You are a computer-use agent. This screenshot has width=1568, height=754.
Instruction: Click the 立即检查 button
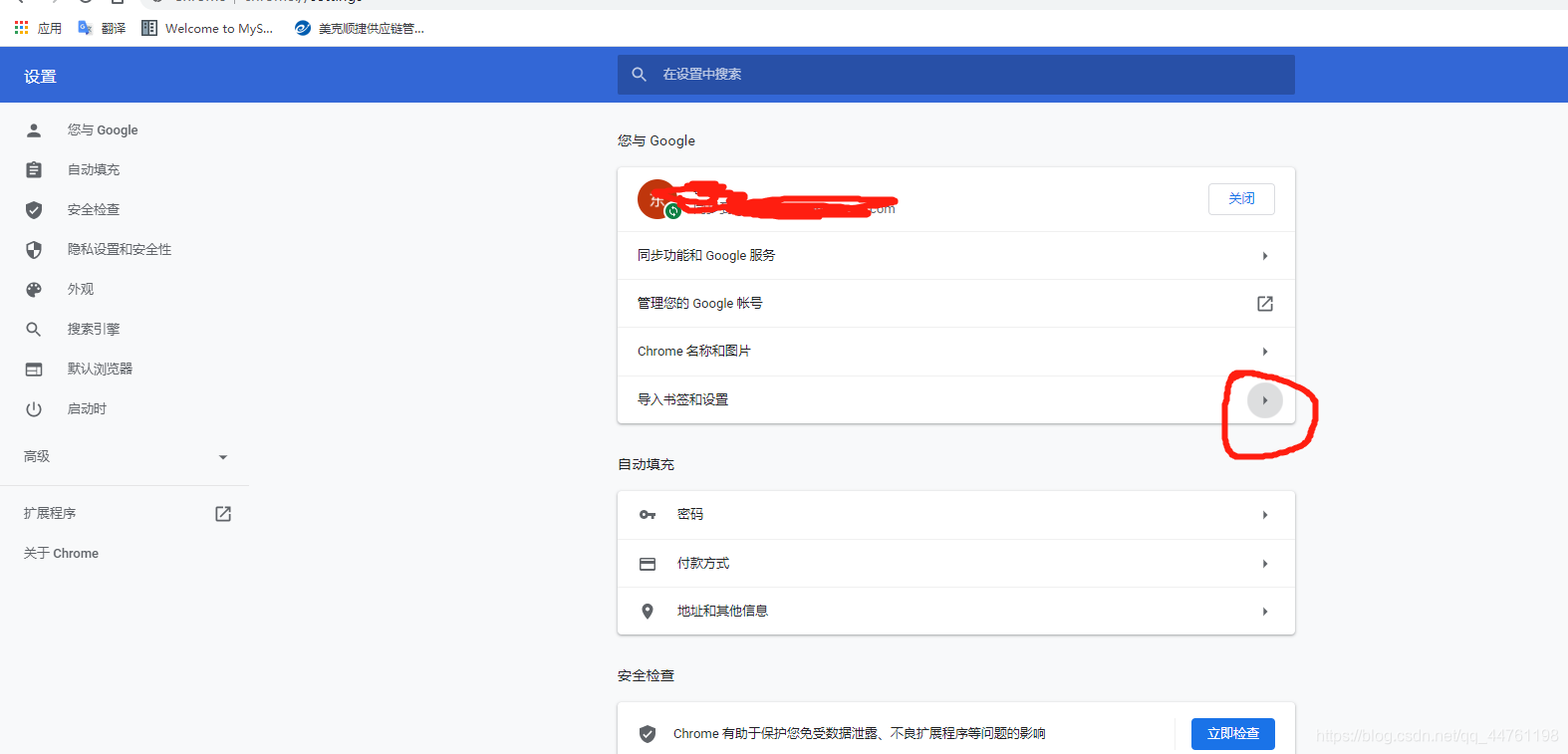pyautogui.click(x=1233, y=734)
